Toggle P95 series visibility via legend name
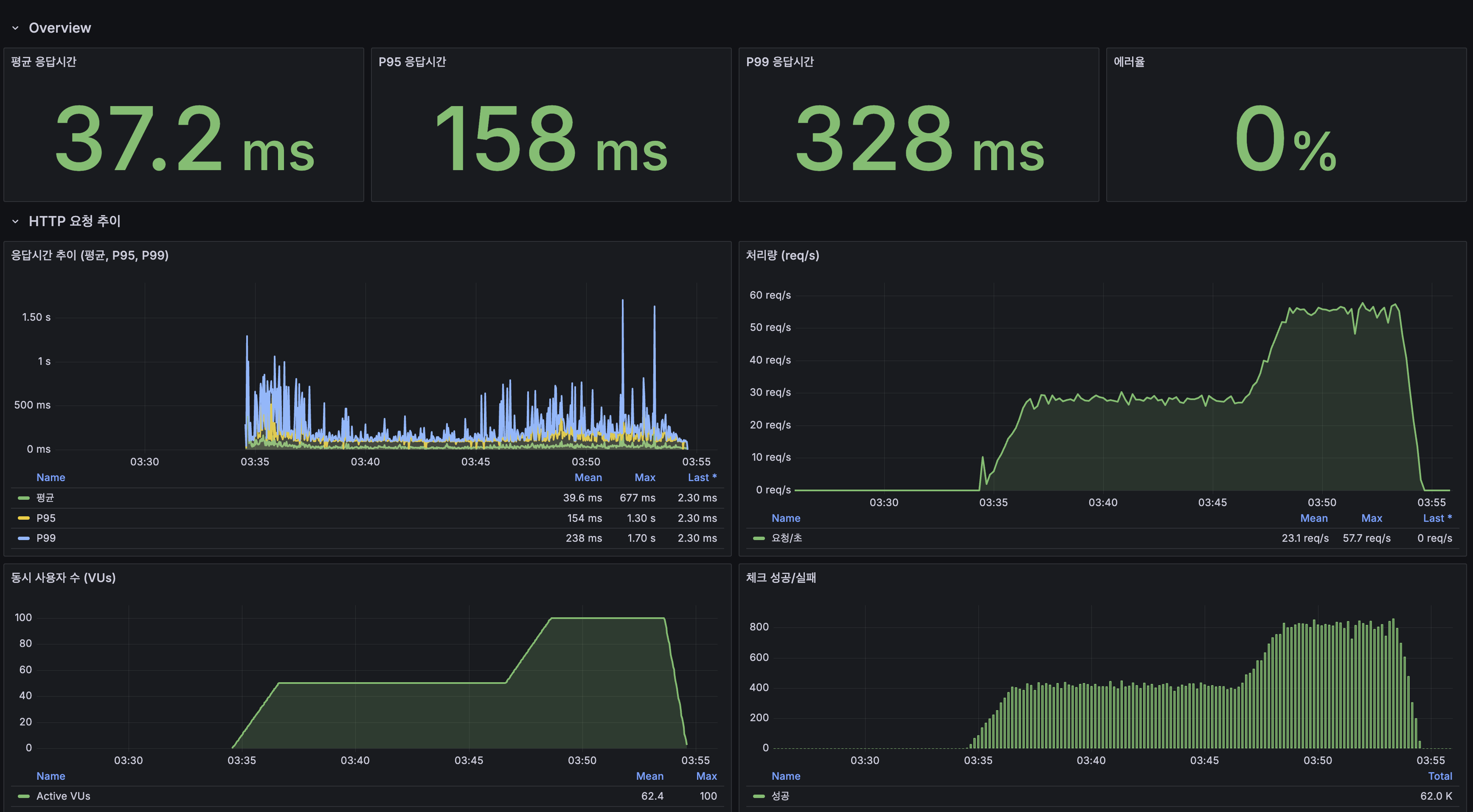Image resolution: width=1473 pixels, height=812 pixels. click(46, 518)
